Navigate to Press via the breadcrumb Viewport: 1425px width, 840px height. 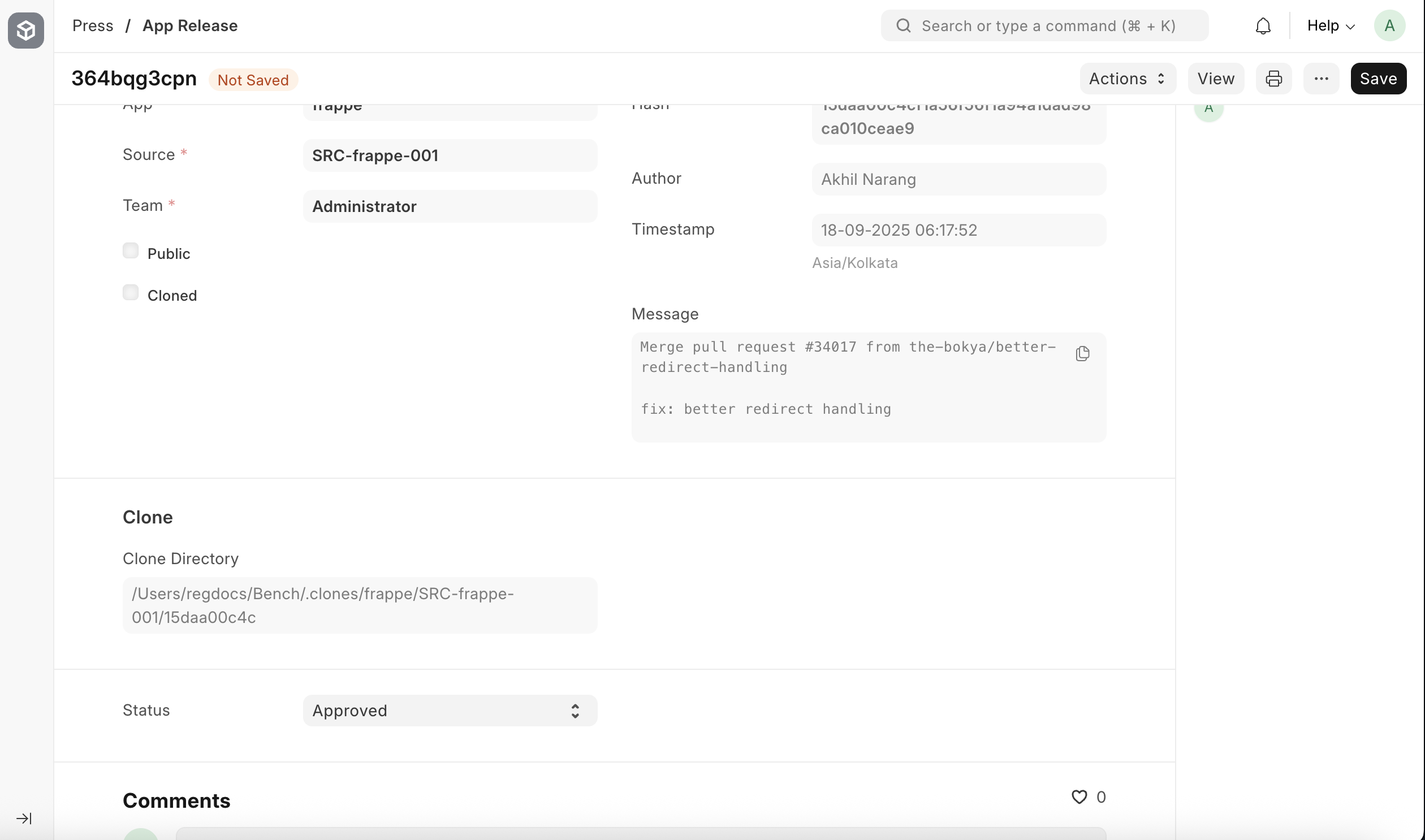93,25
